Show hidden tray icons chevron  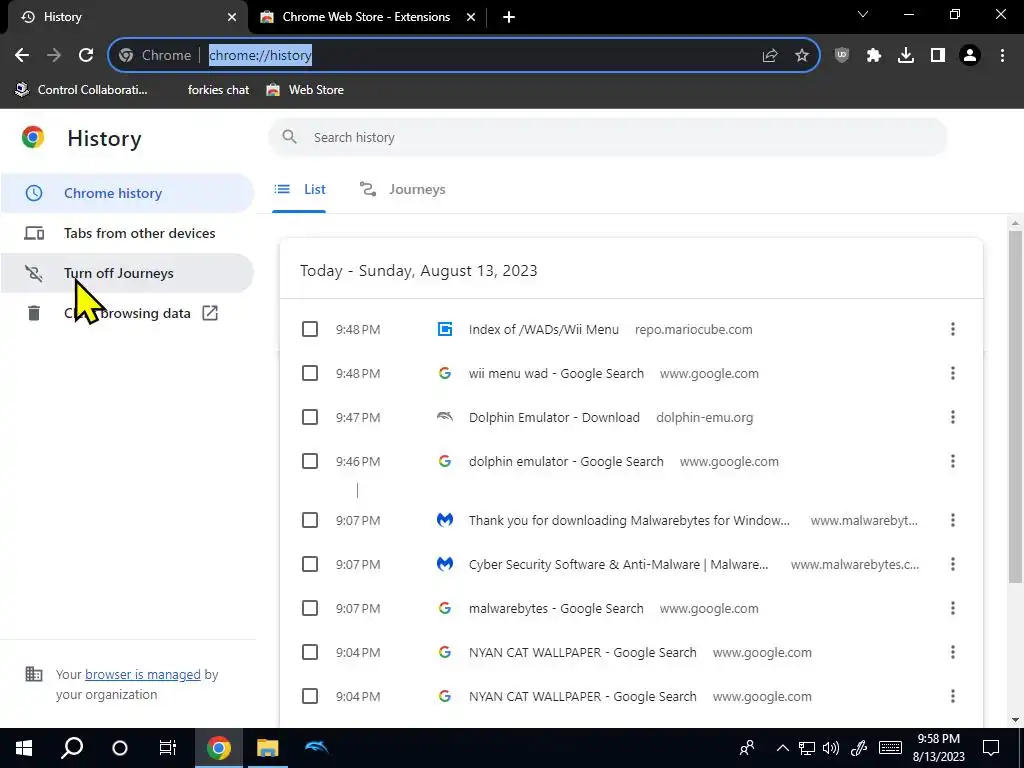782,748
